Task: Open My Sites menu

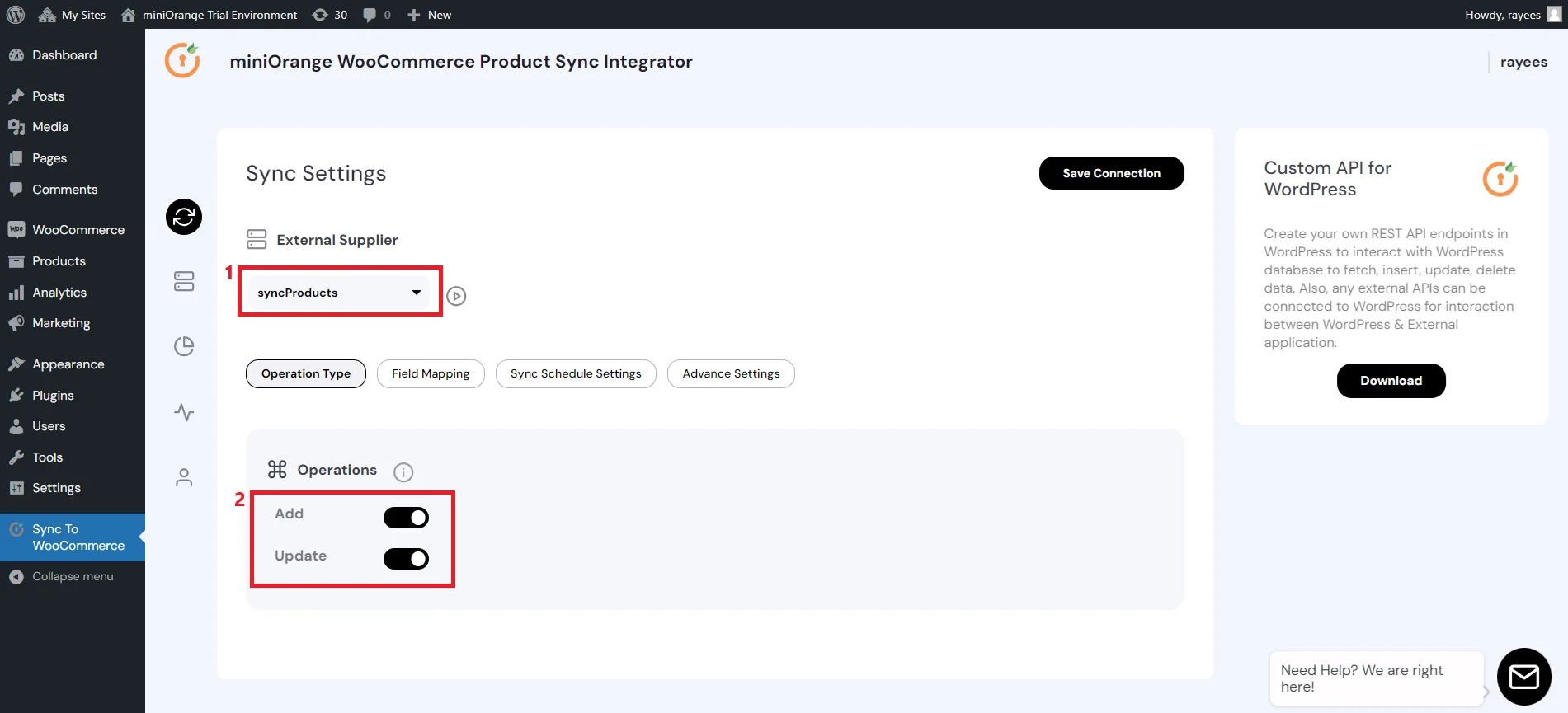Action: tap(73, 15)
